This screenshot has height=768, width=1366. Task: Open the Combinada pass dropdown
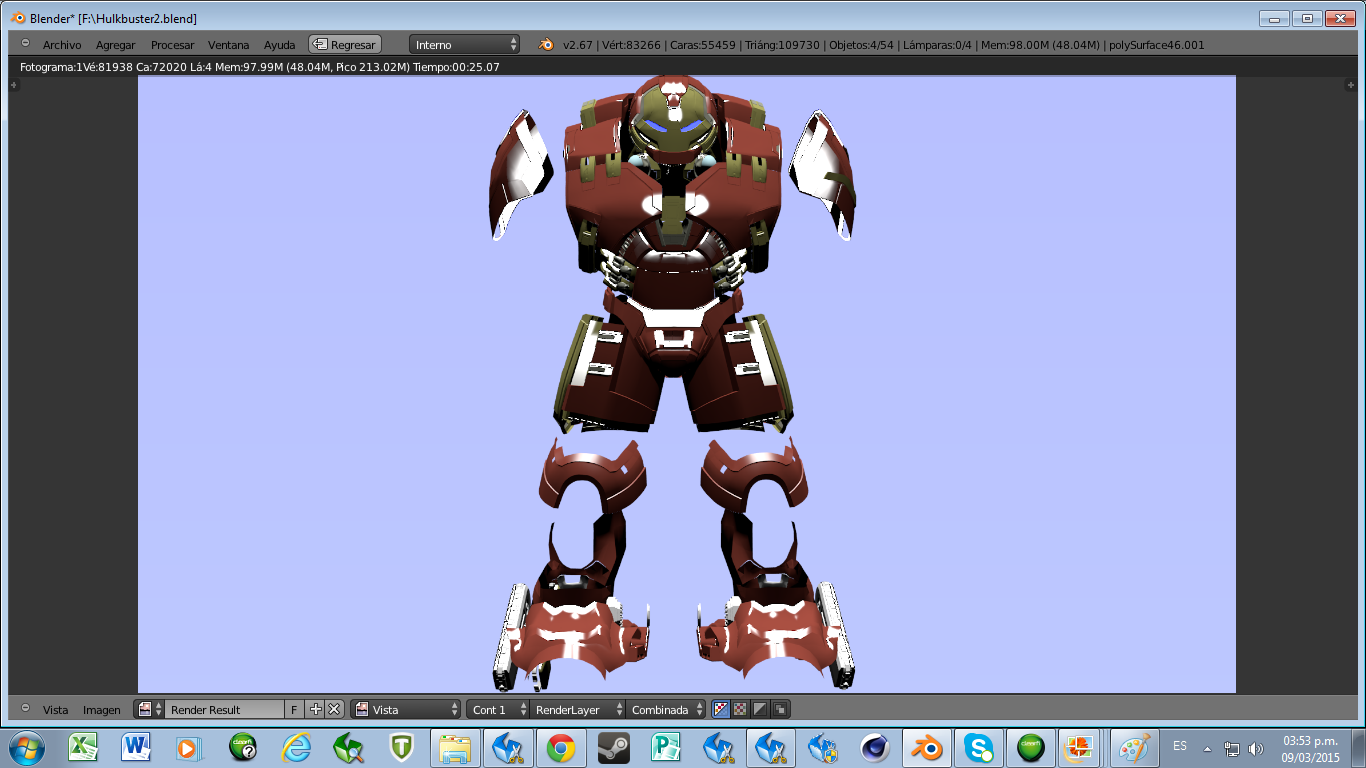coord(666,710)
